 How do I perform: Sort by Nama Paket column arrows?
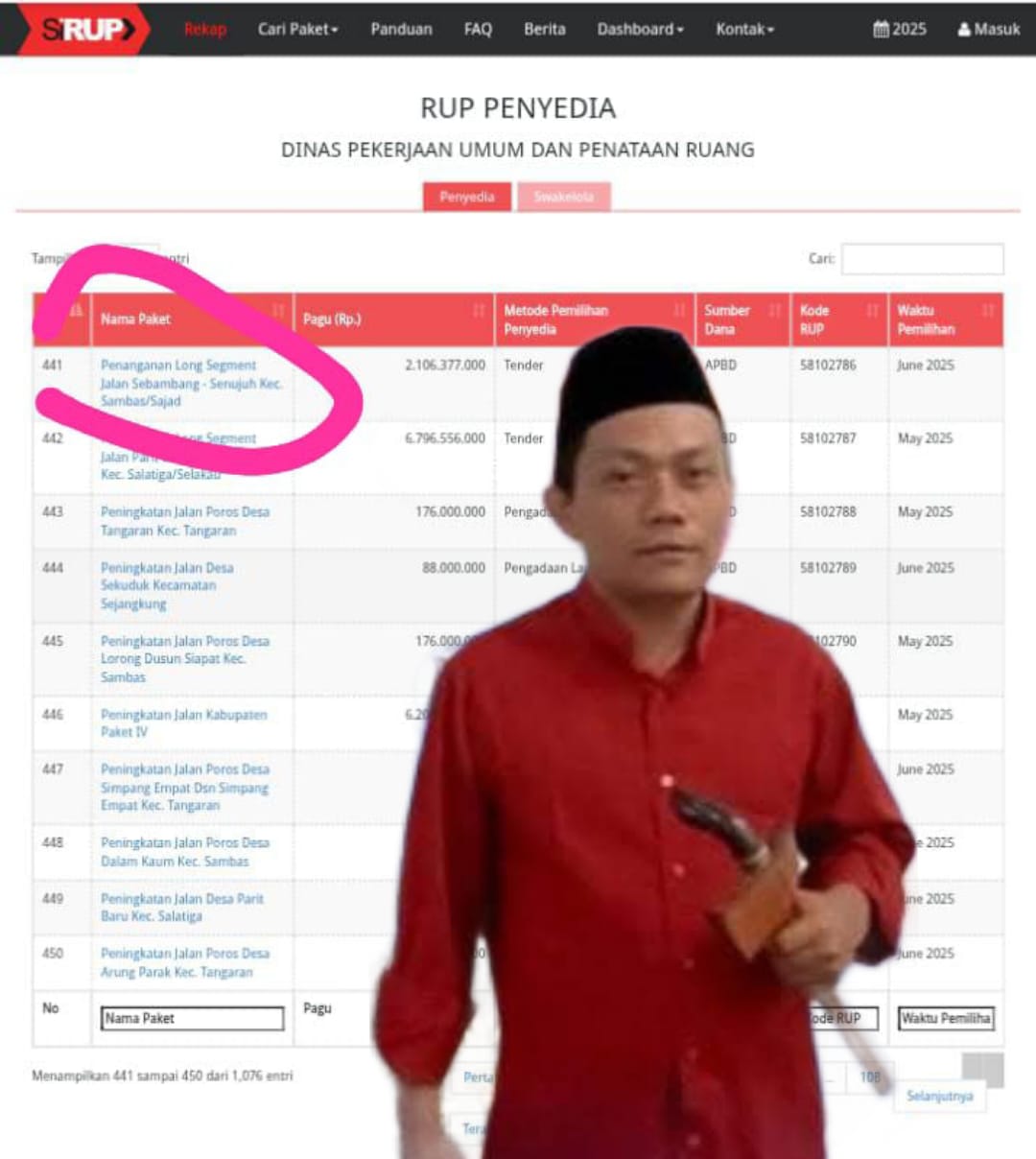tap(278, 310)
